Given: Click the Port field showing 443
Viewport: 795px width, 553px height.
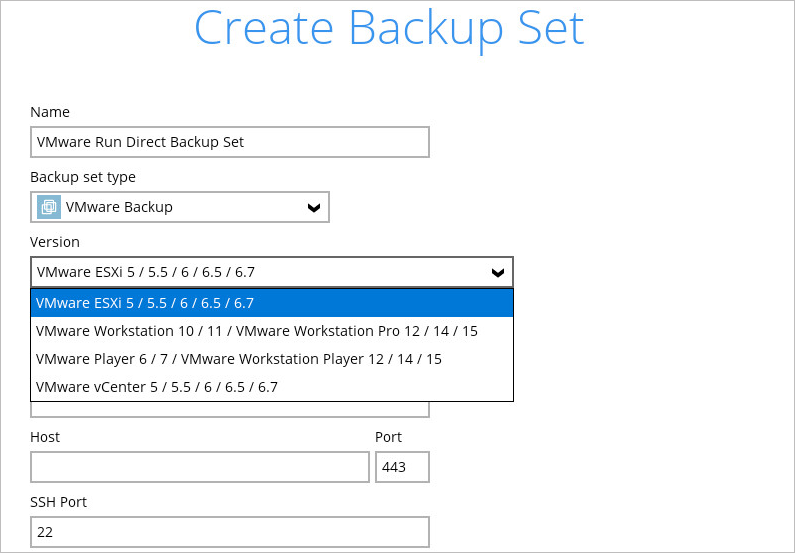Looking at the screenshot, I should [x=402, y=467].
